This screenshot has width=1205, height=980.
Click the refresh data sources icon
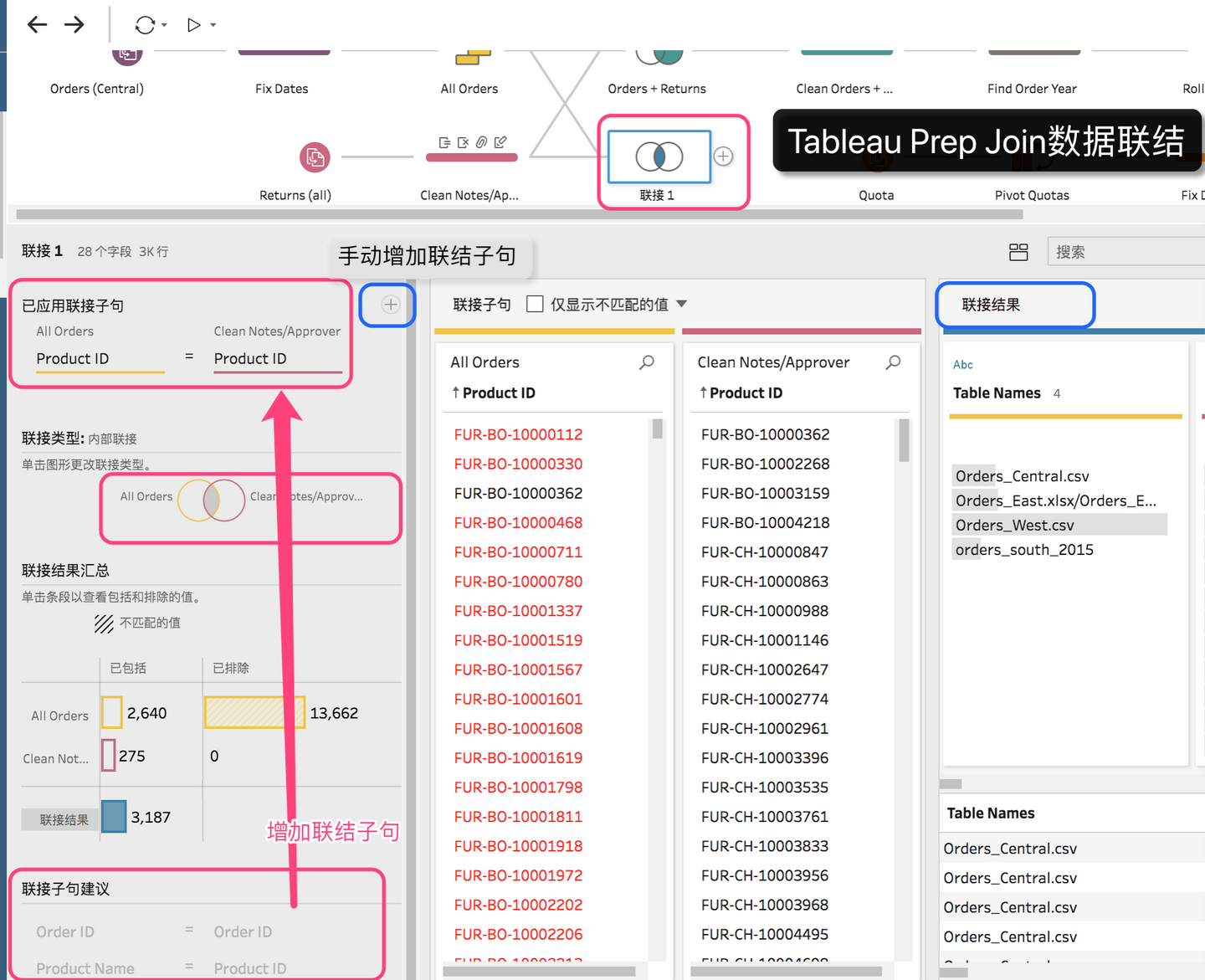(144, 24)
